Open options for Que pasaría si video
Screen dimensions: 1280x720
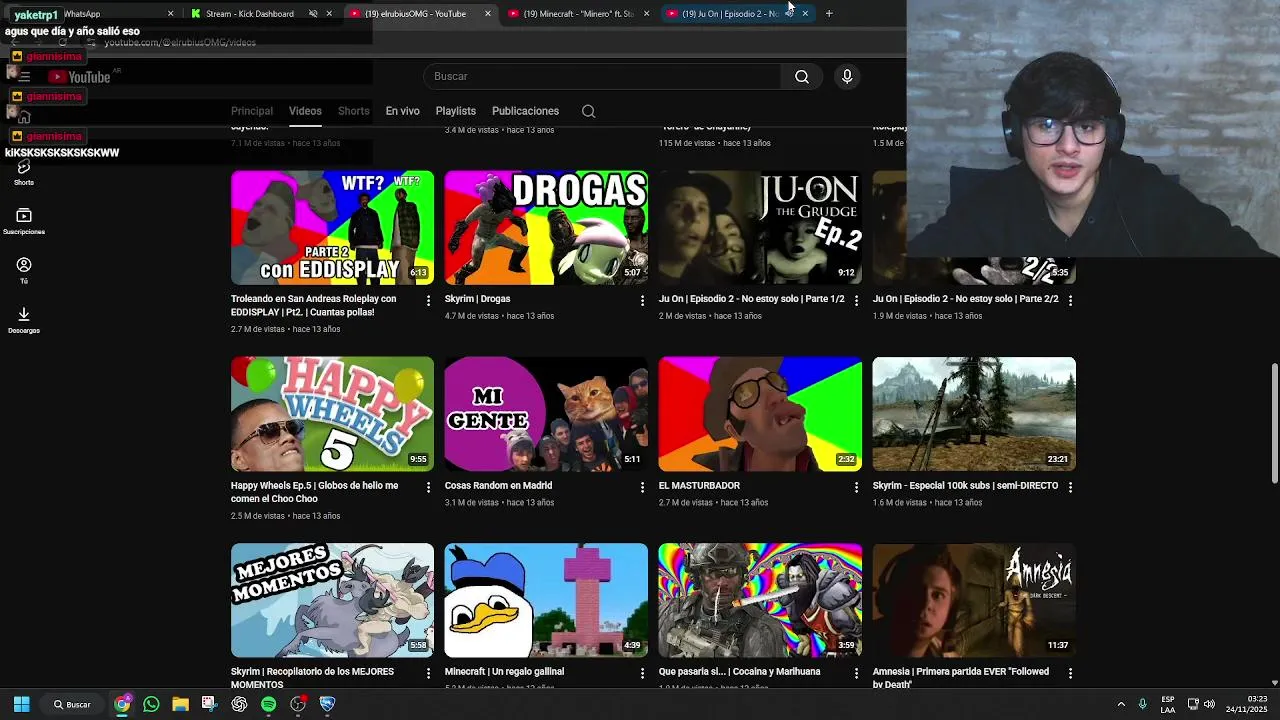click(856, 674)
